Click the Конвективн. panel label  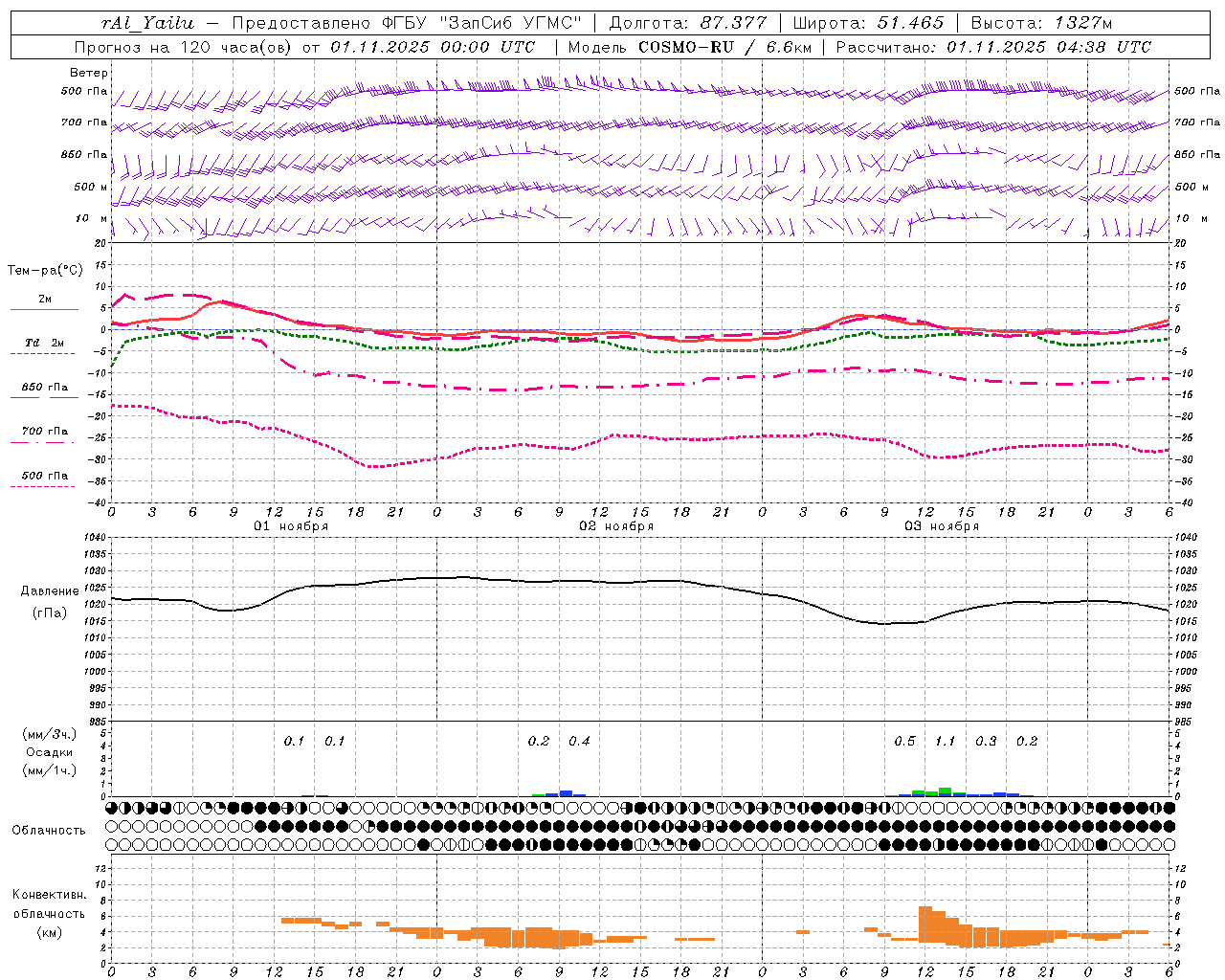coord(49,895)
